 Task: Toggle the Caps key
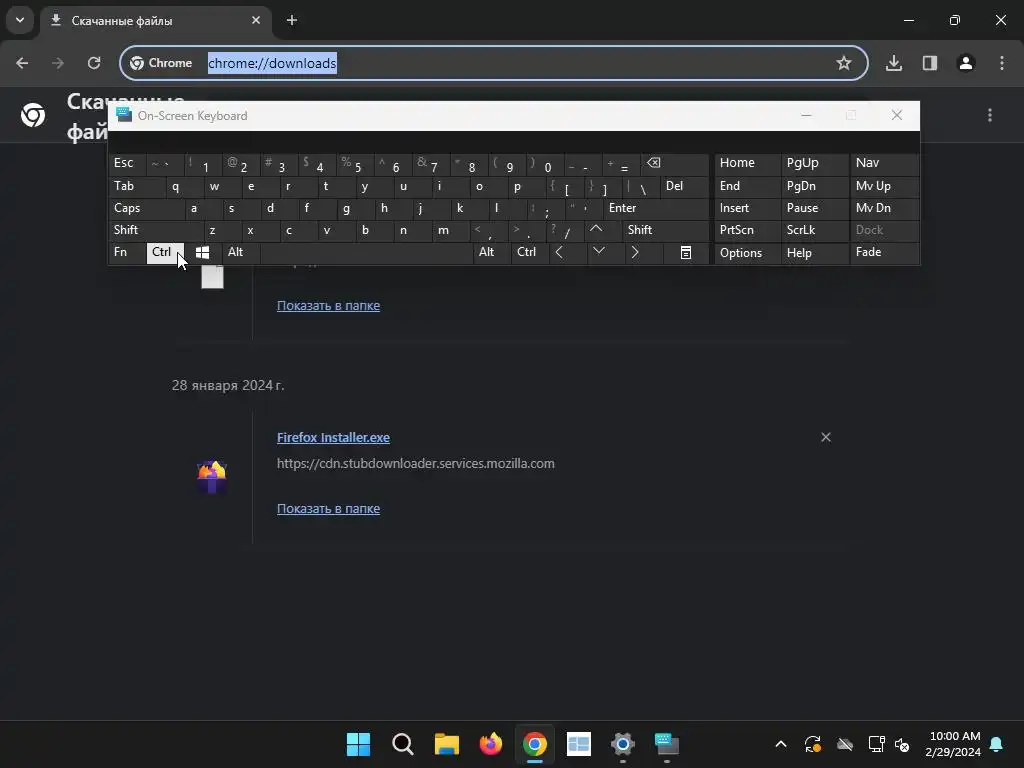(x=146, y=209)
